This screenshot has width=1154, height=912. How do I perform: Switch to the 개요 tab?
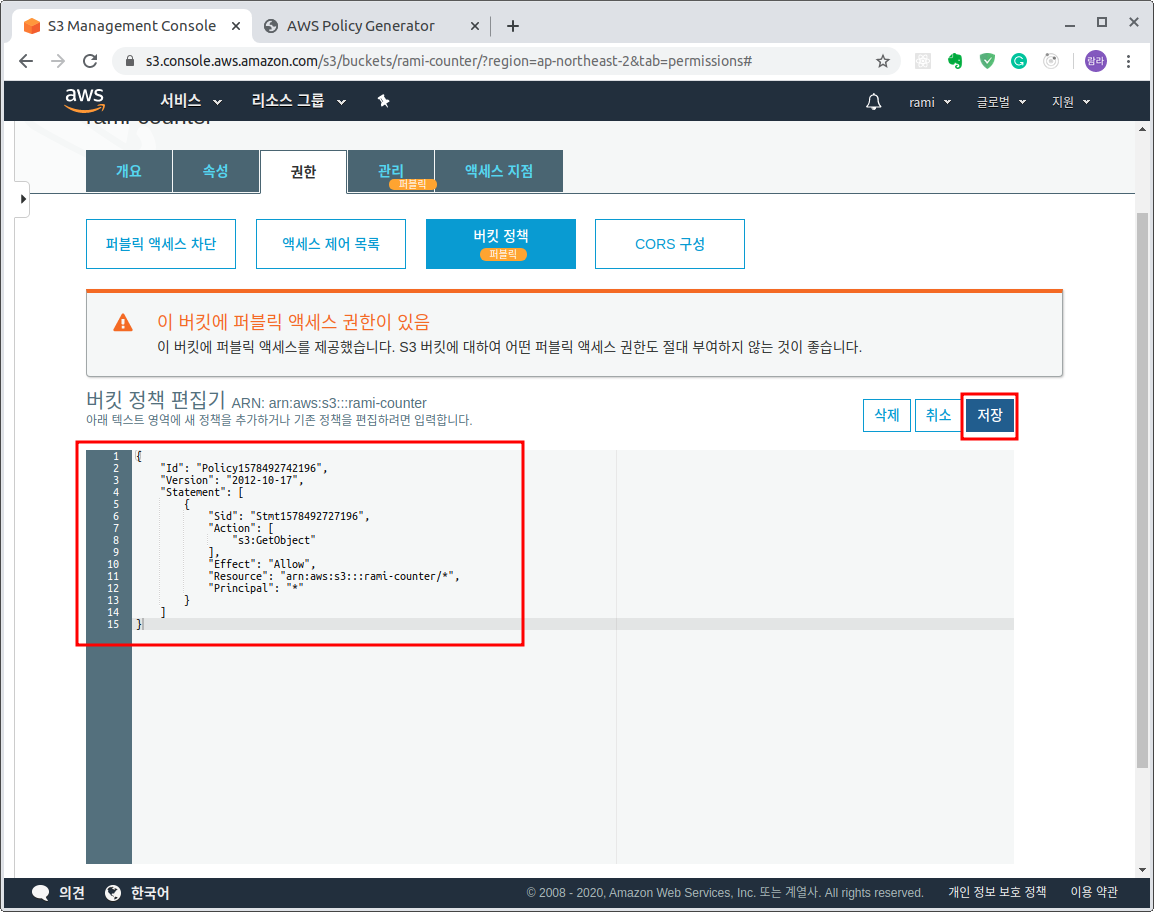(129, 172)
